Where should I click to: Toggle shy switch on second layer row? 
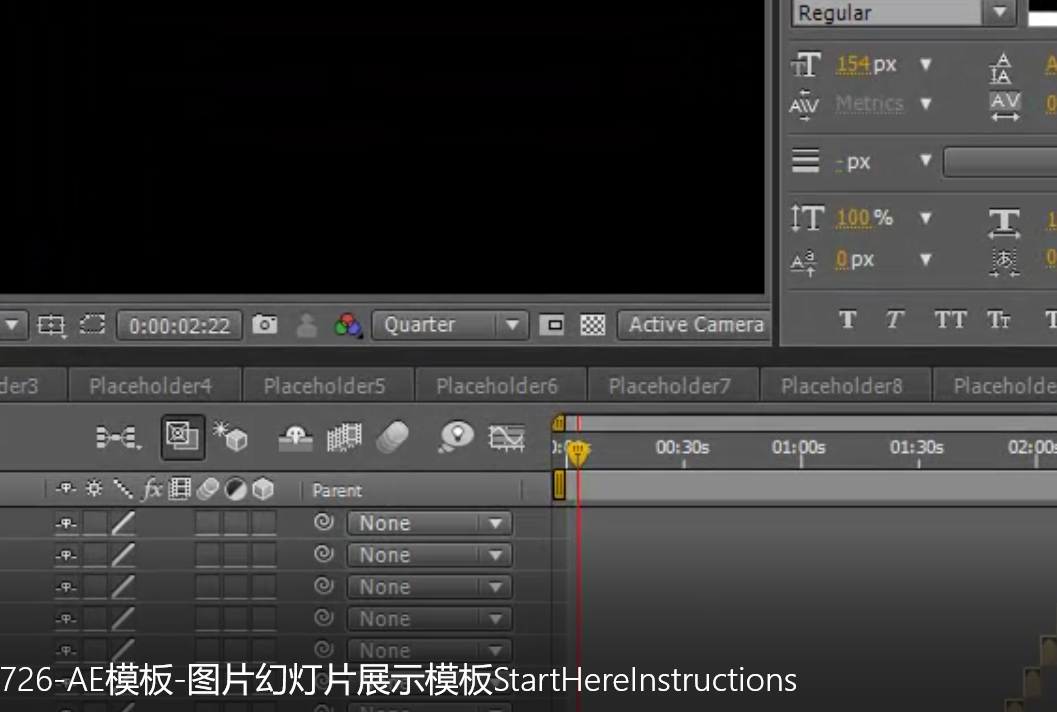[66, 555]
